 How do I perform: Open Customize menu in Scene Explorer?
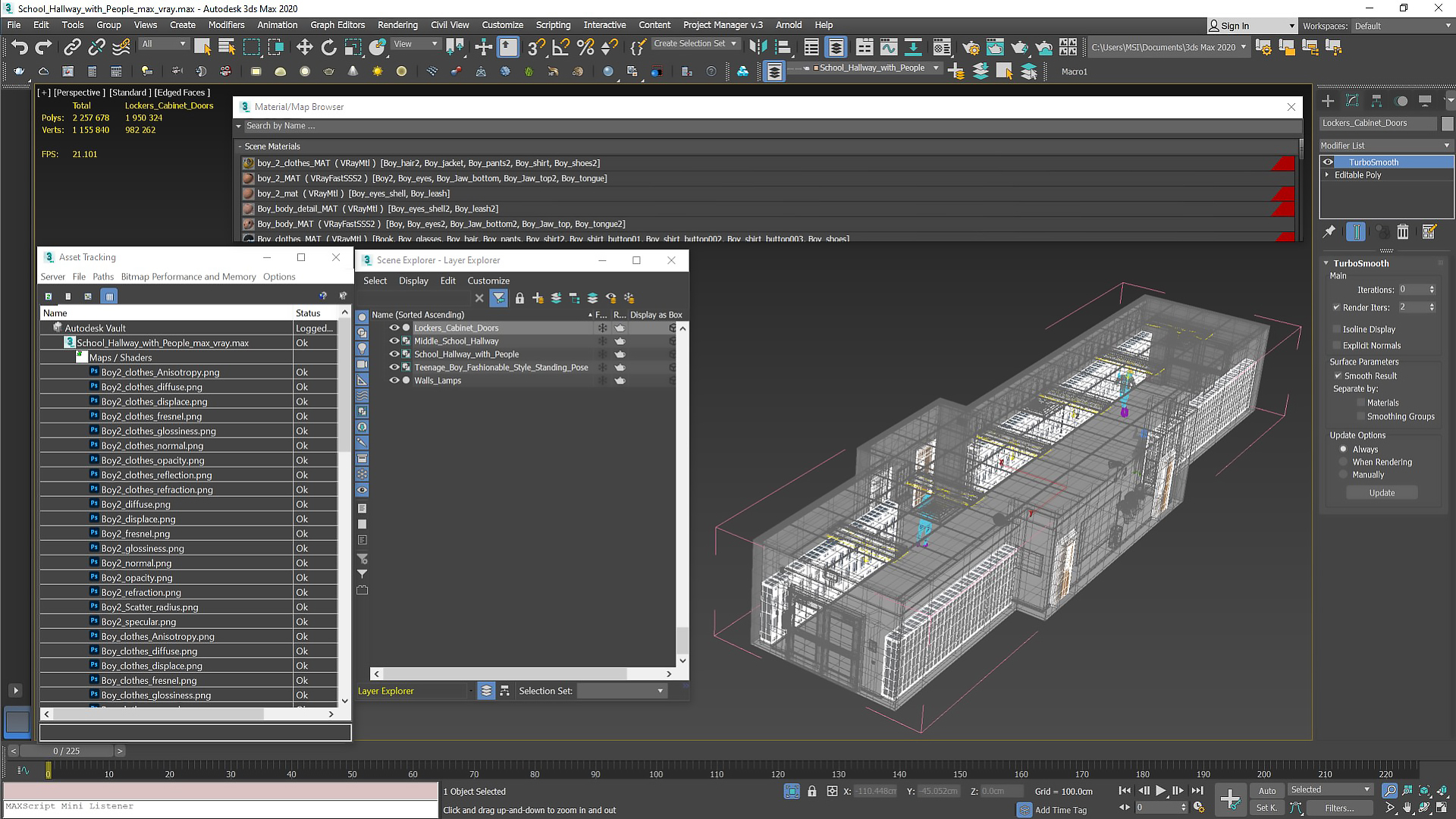[488, 281]
